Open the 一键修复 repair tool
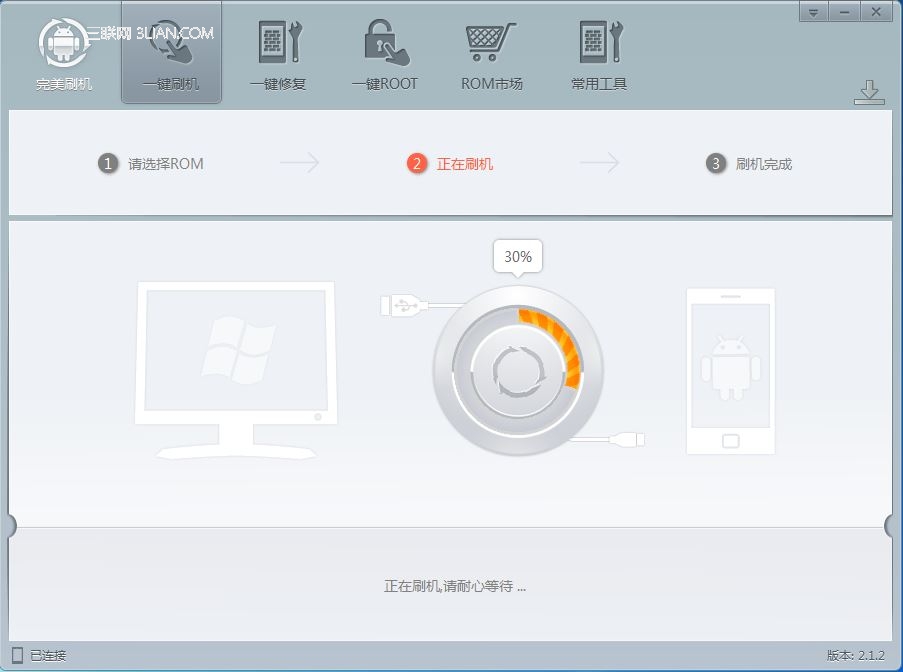This screenshot has width=903, height=672. click(x=279, y=55)
